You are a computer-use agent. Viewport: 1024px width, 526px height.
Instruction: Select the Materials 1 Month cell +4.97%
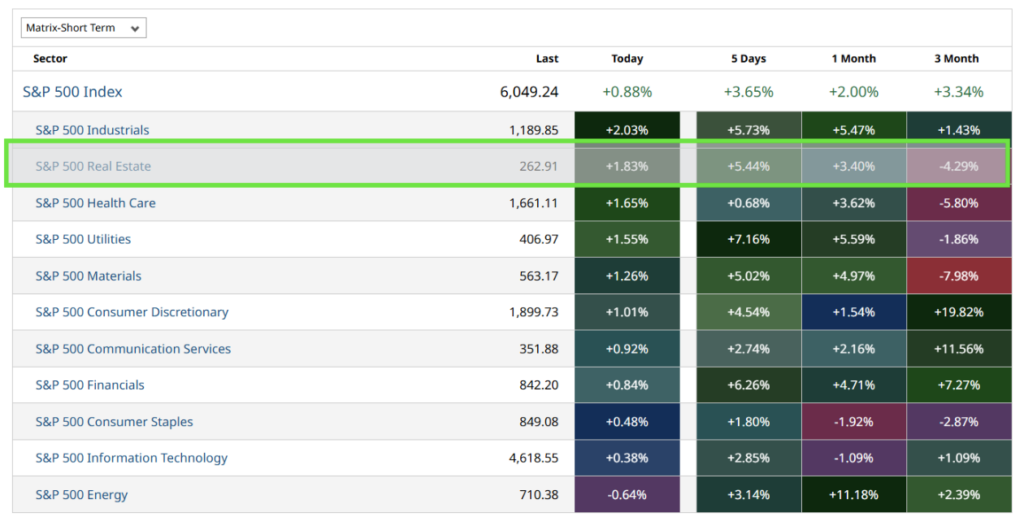pos(854,276)
